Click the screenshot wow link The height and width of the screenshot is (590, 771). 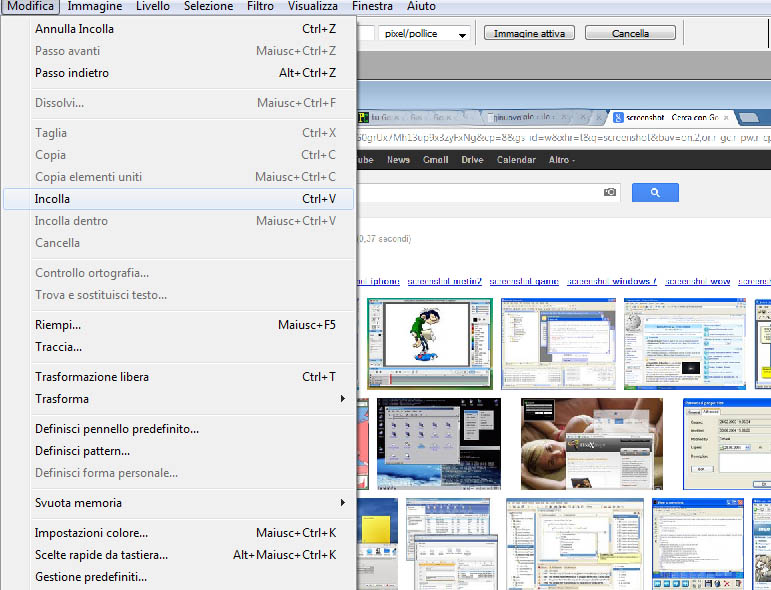pos(697,281)
